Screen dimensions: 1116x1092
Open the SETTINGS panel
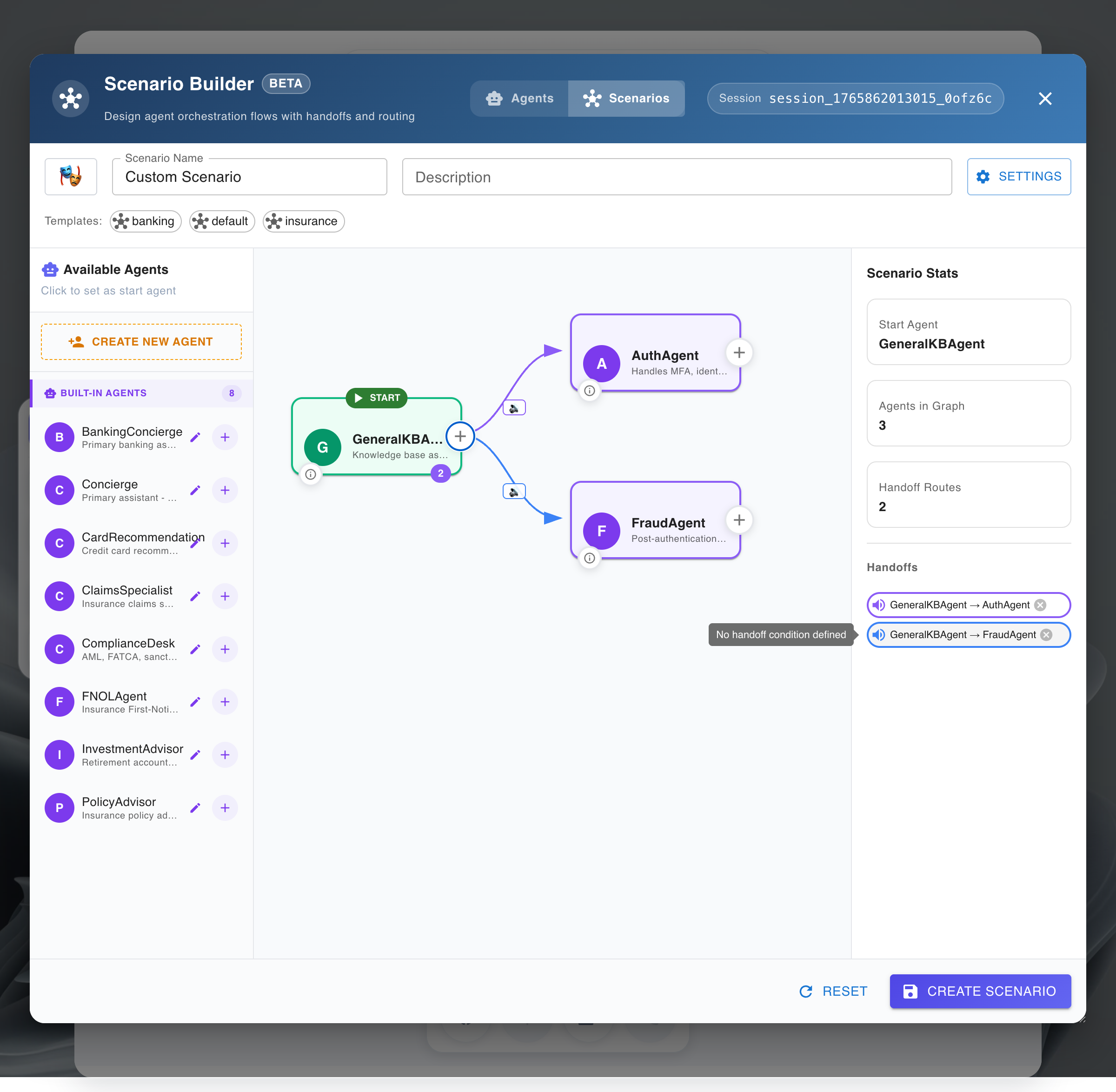click(x=1018, y=176)
